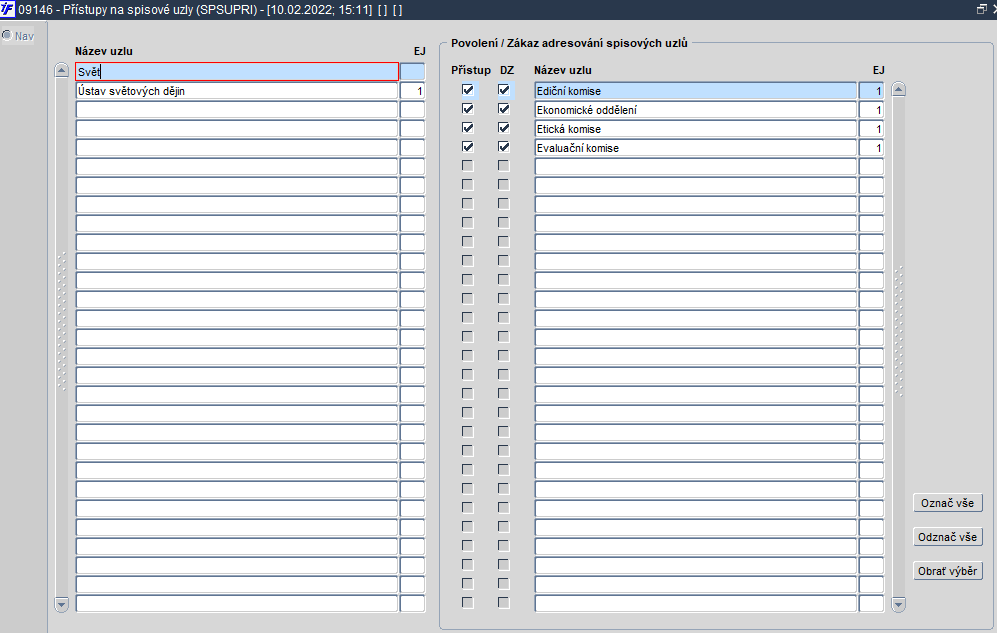The width and height of the screenshot is (997, 633).
Task: Click the application logo icon in title bar
Action: [8, 10]
